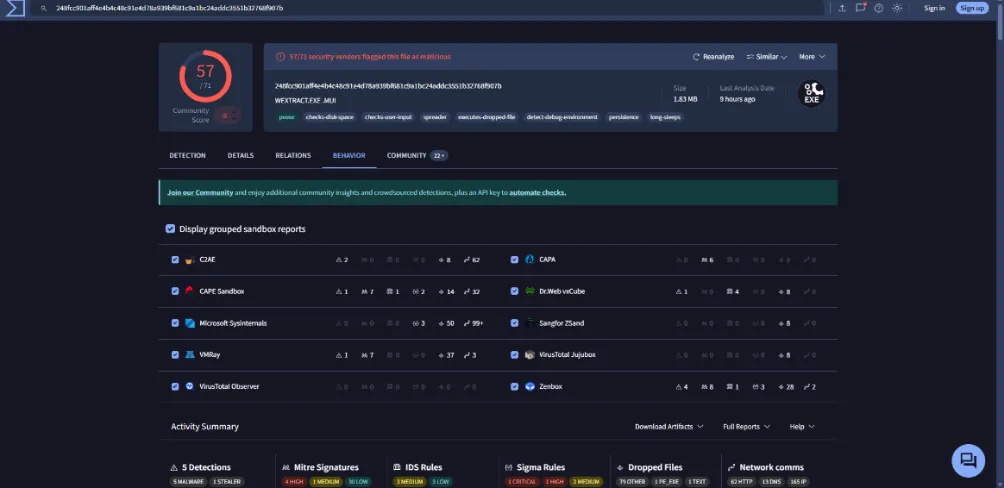Toggle Display grouped sandbox reports checkbox

(170, 229)
